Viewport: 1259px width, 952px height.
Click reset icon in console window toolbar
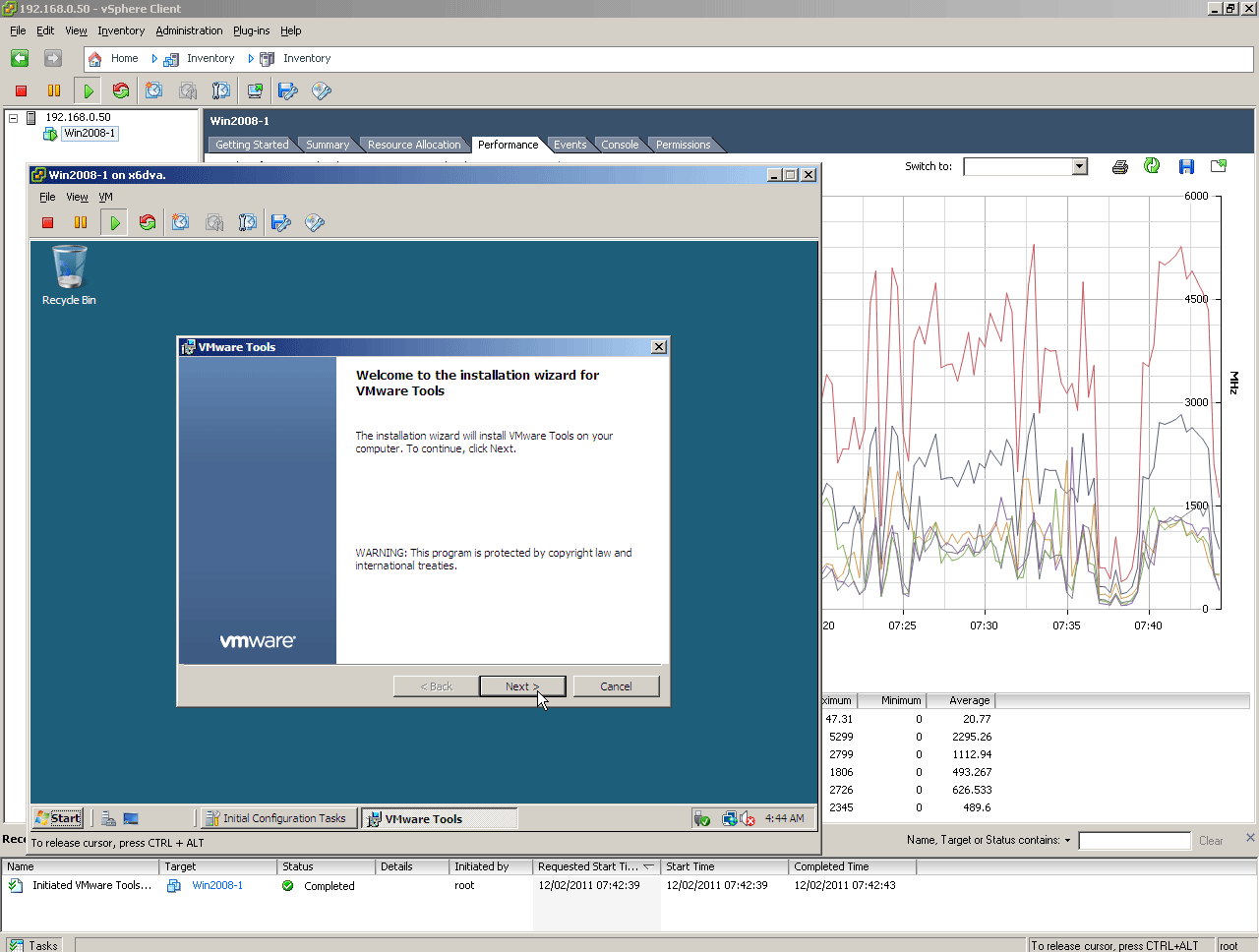click(x=148, y=222)
